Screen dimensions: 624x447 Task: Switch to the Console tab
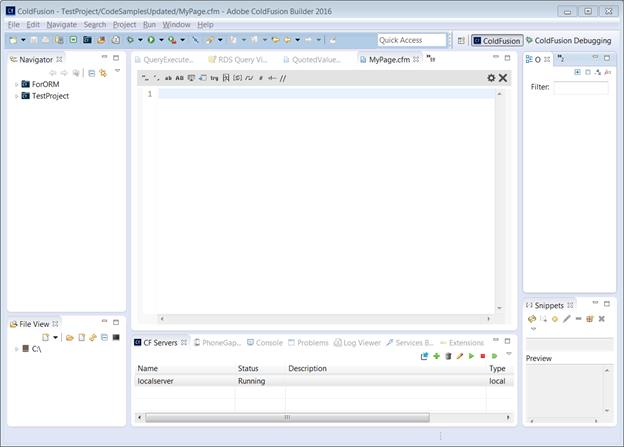coord(265,343)
